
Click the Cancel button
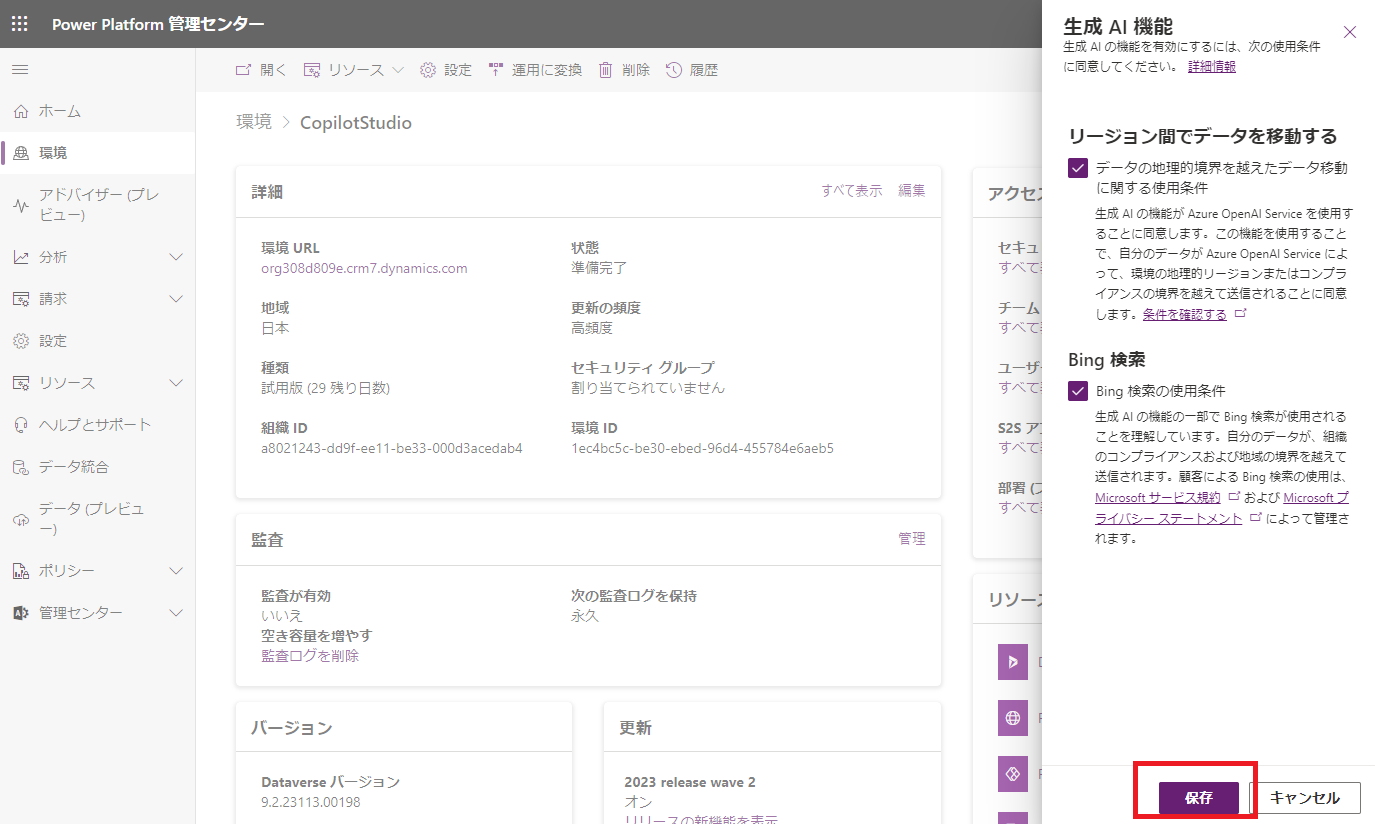coord(1304,798)
